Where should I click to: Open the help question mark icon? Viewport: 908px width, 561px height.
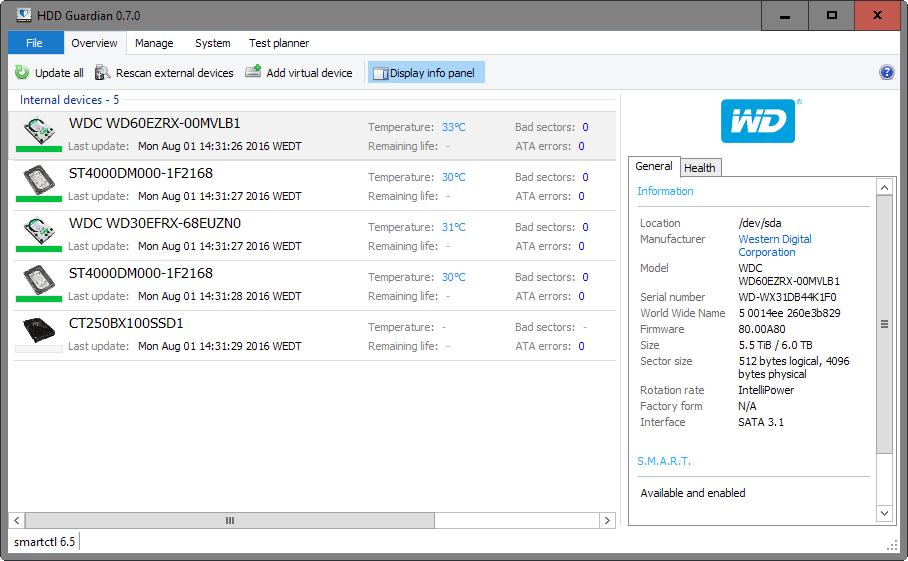pyautogui.click(x=887, y=72)
